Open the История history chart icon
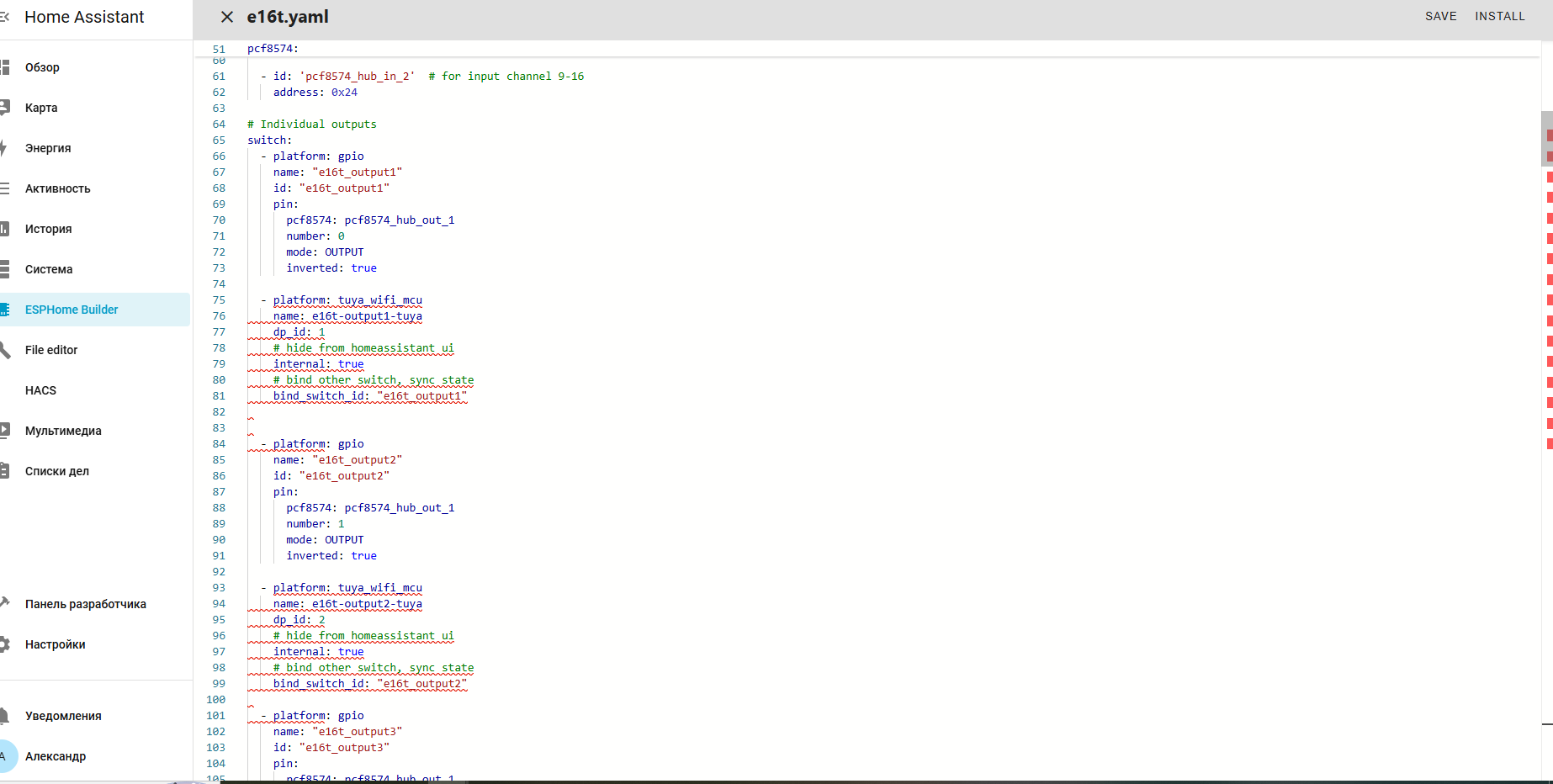1553x784 pixels. click(5, 229)
